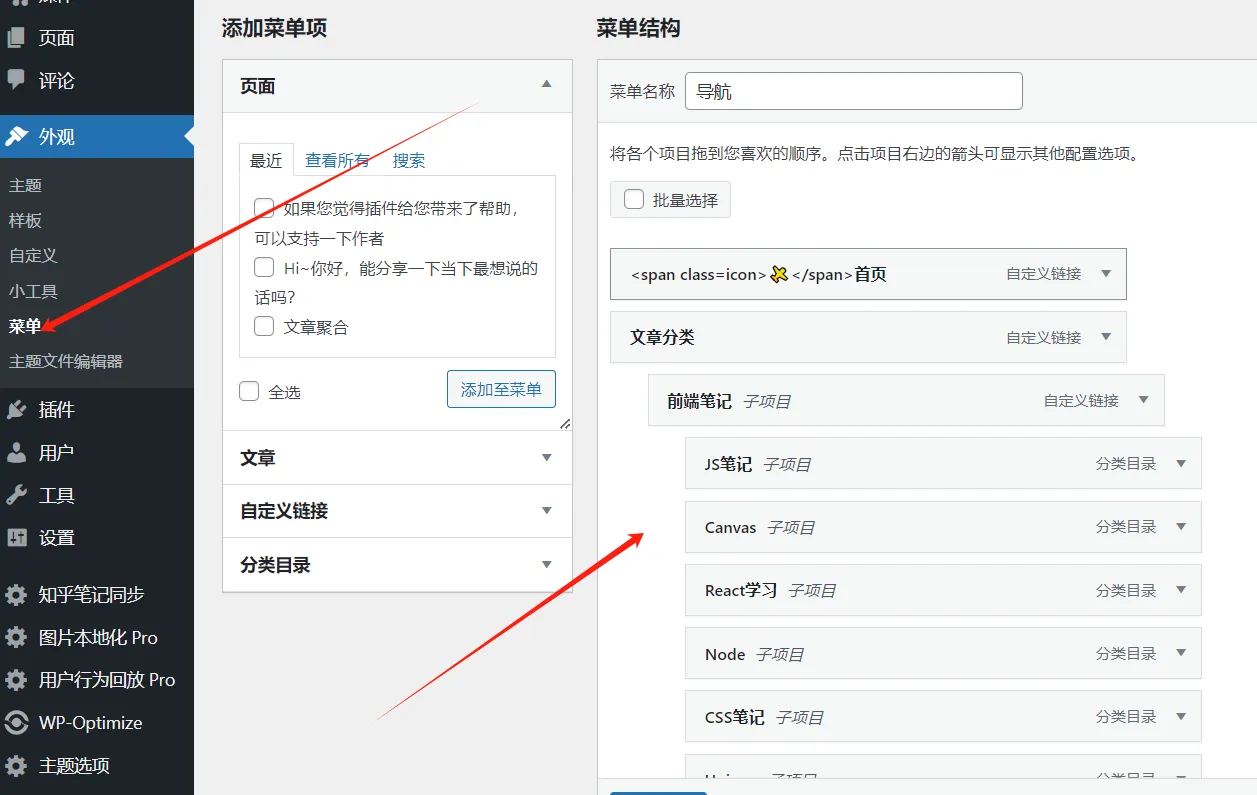
Task: Expand the Node menu item arrow
Action: 1181,653
